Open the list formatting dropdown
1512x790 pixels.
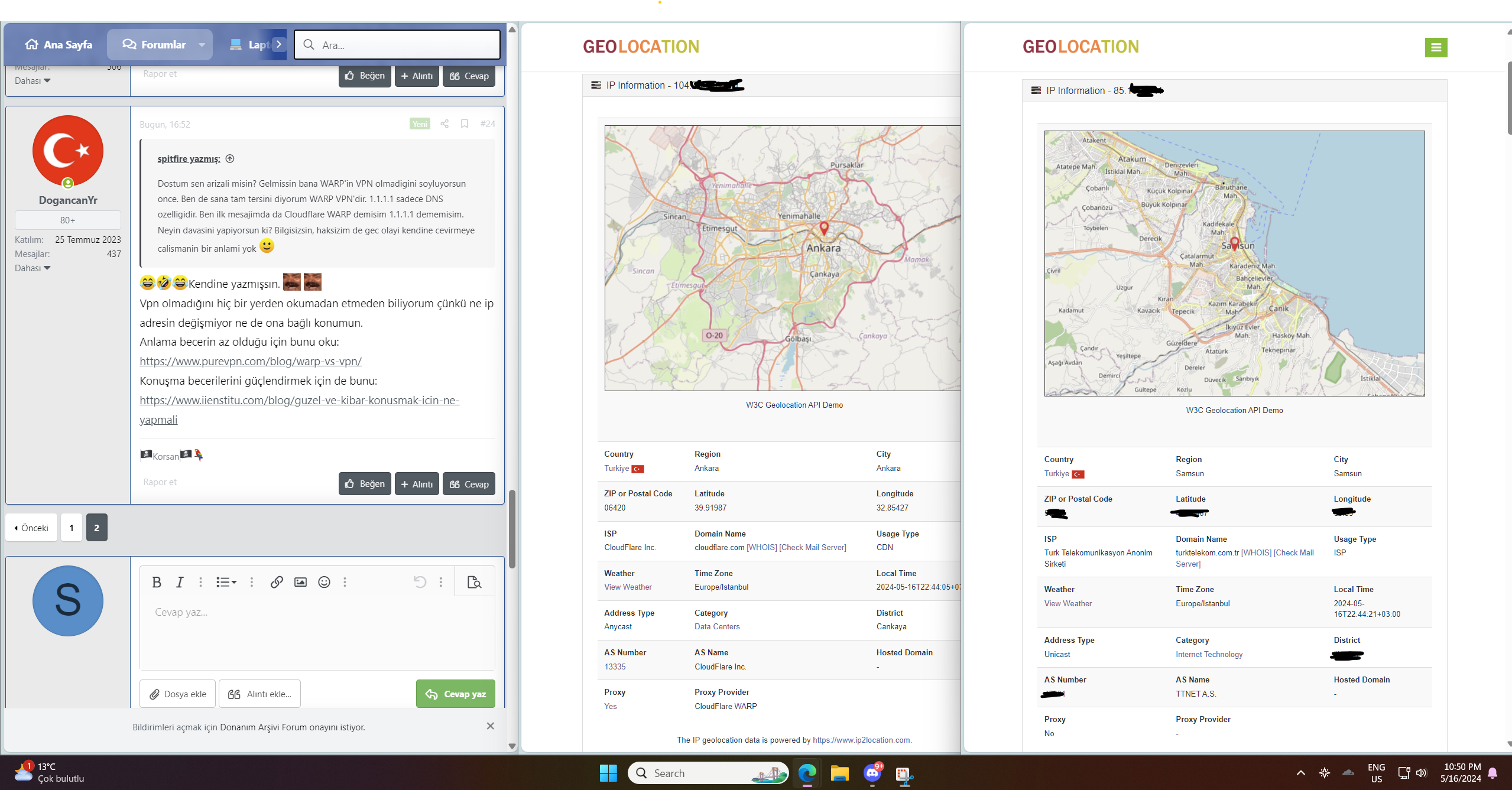coord(226,582)
